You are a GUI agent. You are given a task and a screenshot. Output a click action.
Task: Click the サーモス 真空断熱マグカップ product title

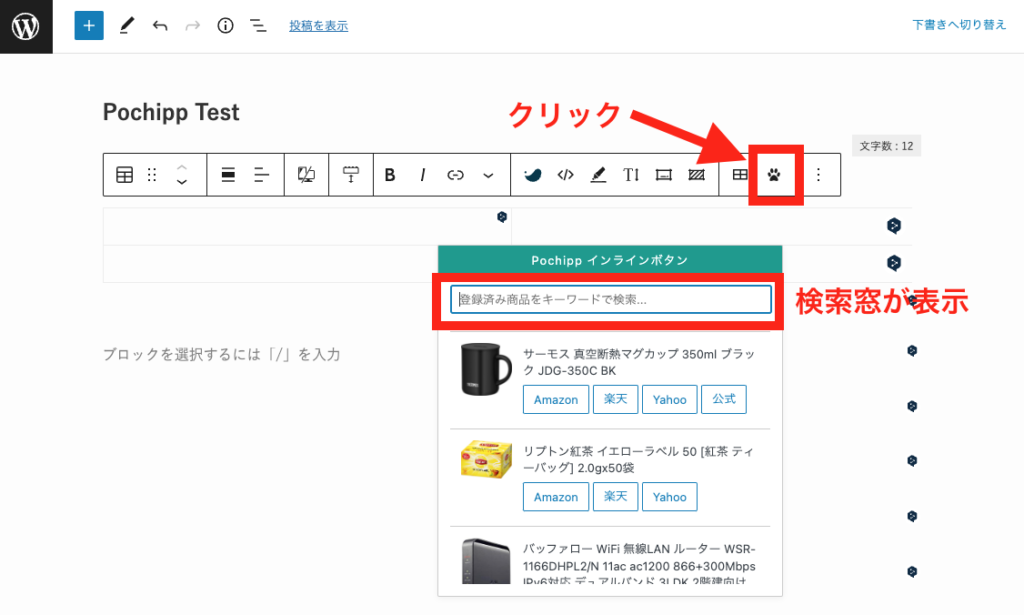point(639,362)
